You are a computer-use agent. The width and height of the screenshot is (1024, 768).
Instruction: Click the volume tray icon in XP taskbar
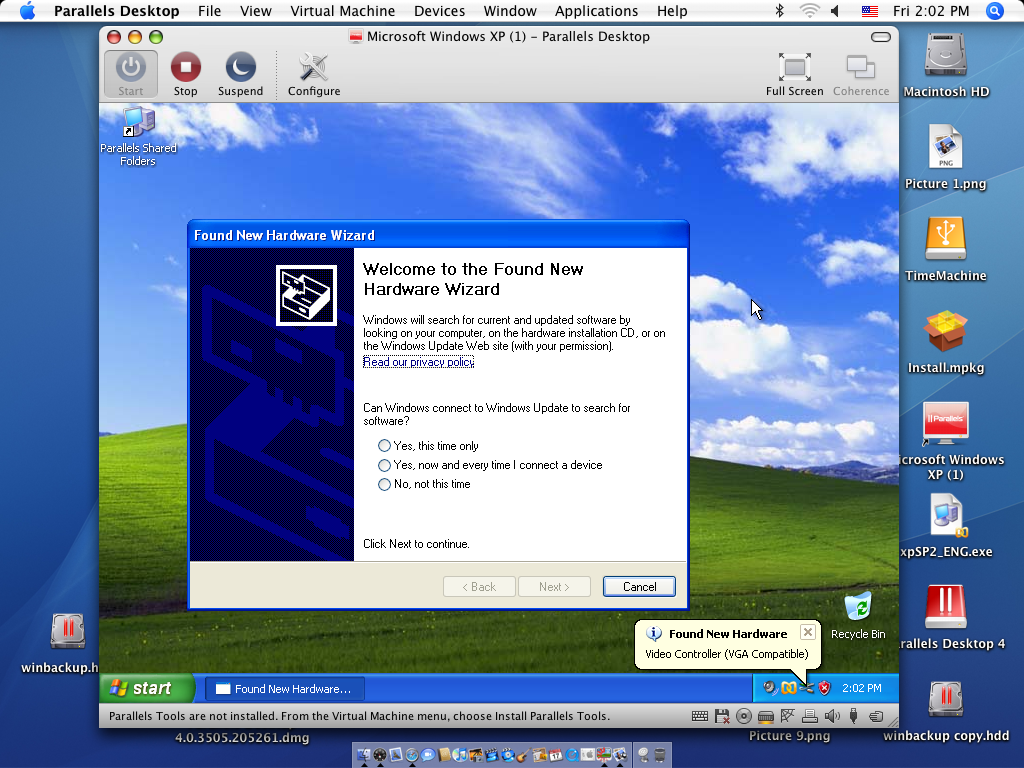pos(770,687)
